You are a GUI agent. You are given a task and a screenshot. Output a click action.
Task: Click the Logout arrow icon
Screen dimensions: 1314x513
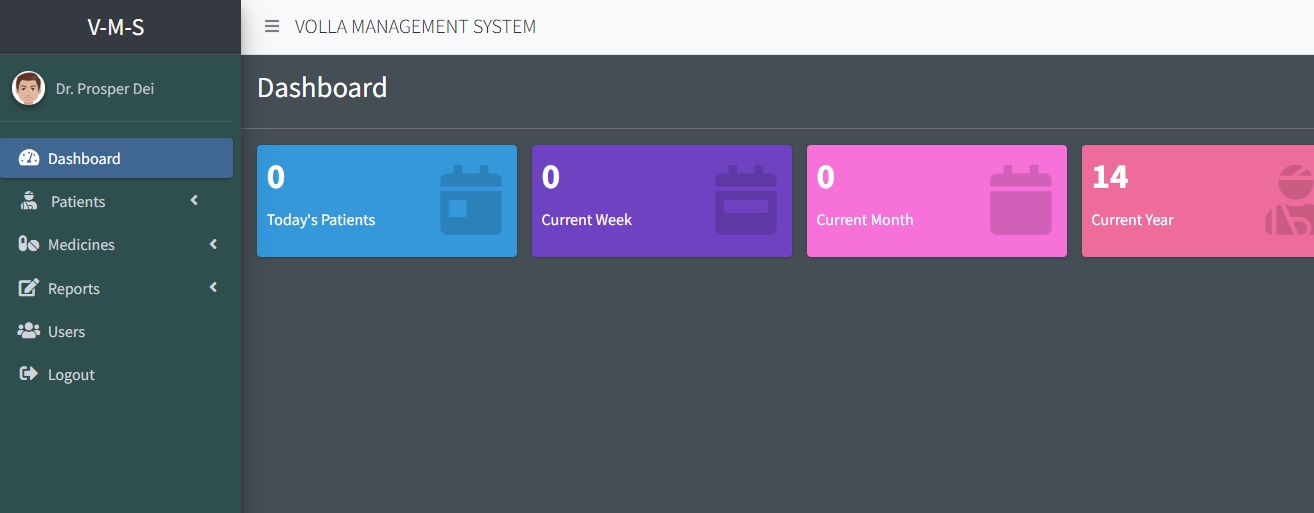[x=29, y=374]
